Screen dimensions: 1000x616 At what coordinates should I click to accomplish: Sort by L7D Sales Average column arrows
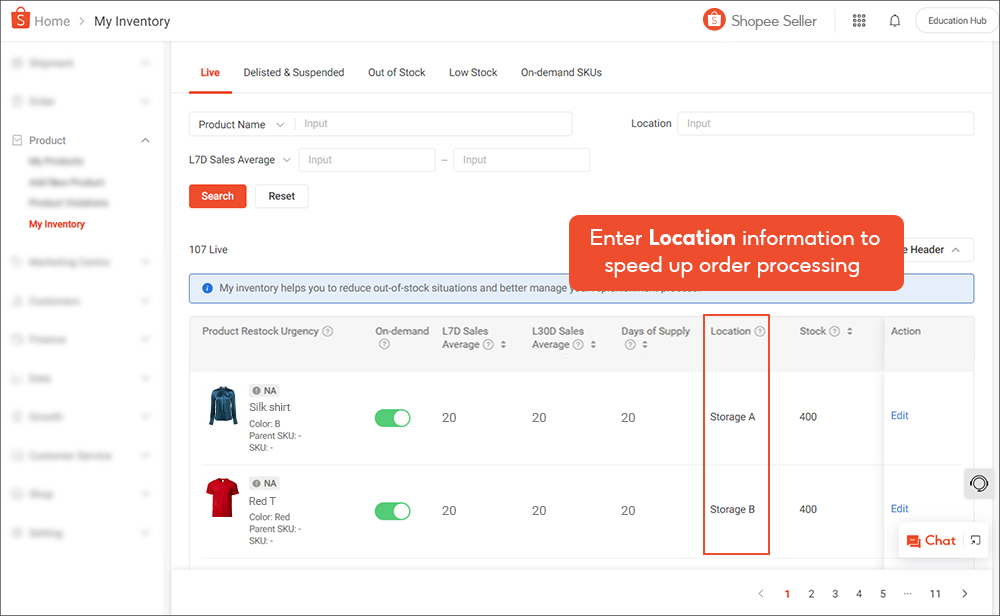coord(503,344)
